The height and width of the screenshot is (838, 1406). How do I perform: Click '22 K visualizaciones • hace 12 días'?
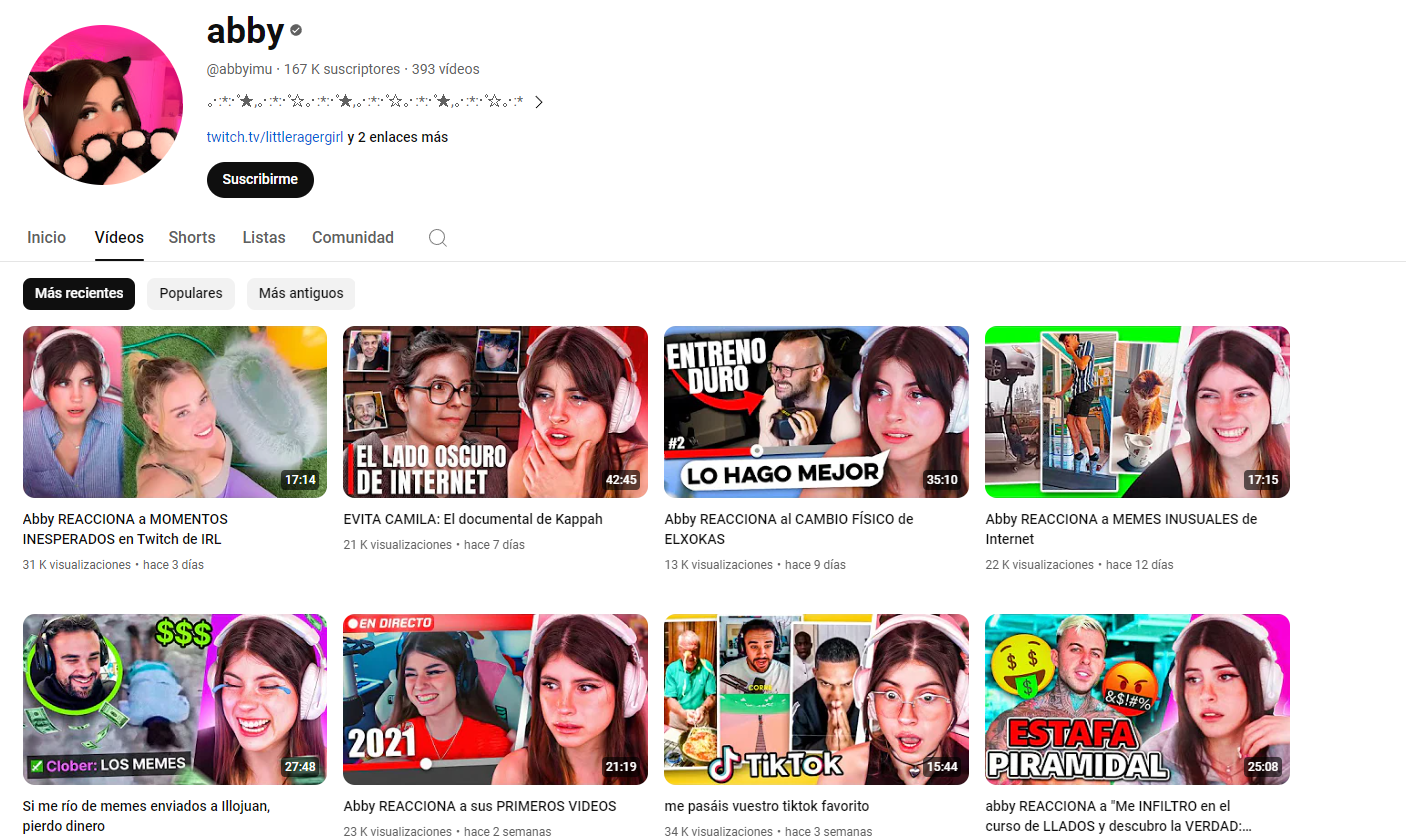coord(1079,565)
